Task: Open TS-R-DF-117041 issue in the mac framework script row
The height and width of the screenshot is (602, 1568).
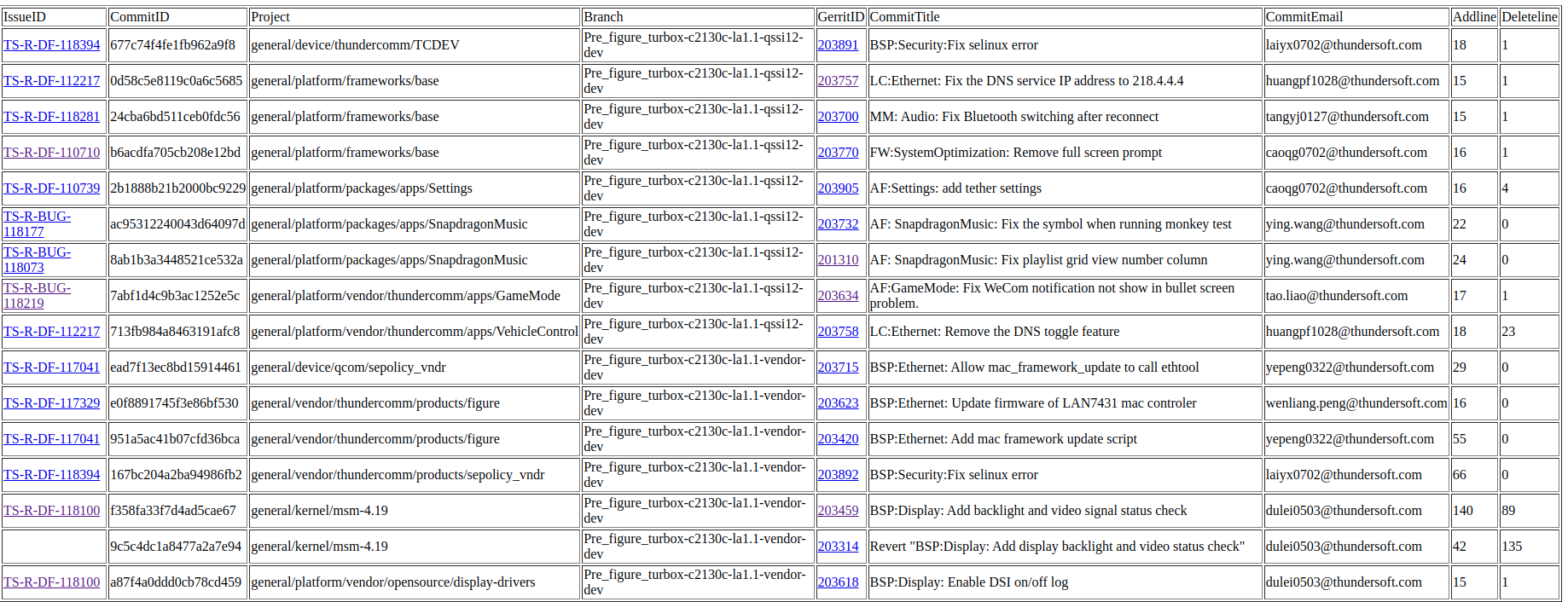Action: click(x=51, y=439)
